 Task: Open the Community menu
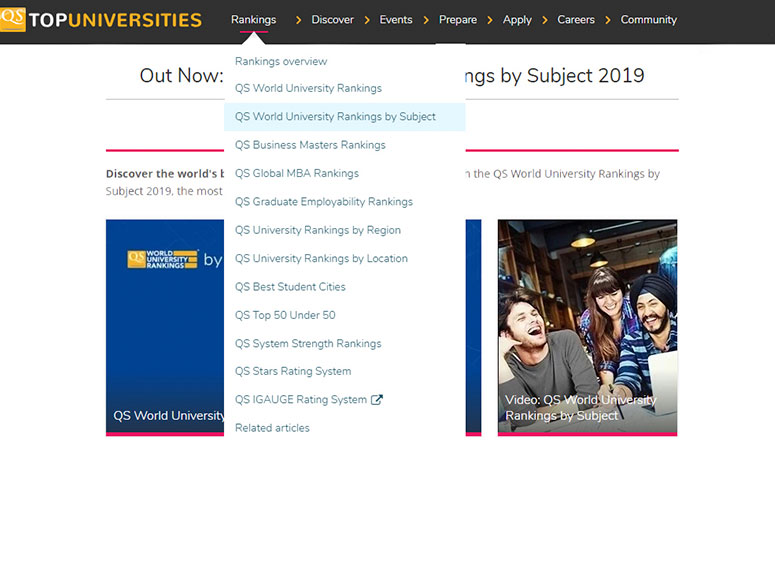click(x=648, y=20)
